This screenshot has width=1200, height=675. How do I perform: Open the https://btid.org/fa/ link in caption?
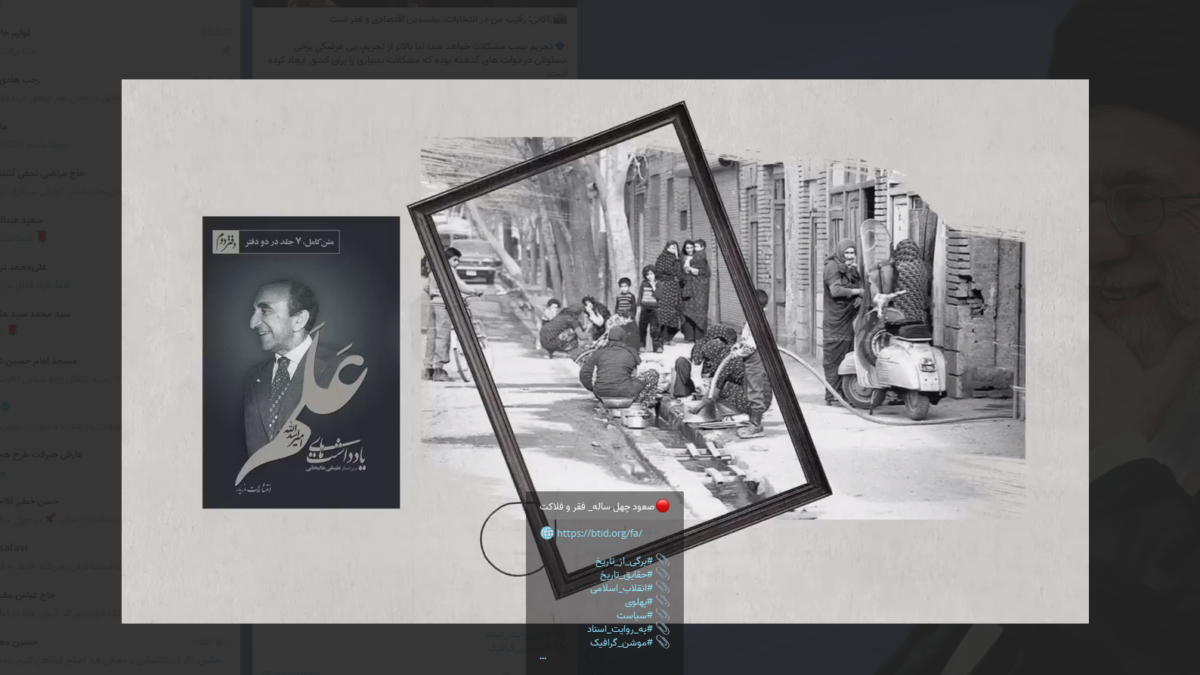coord(599,533)
